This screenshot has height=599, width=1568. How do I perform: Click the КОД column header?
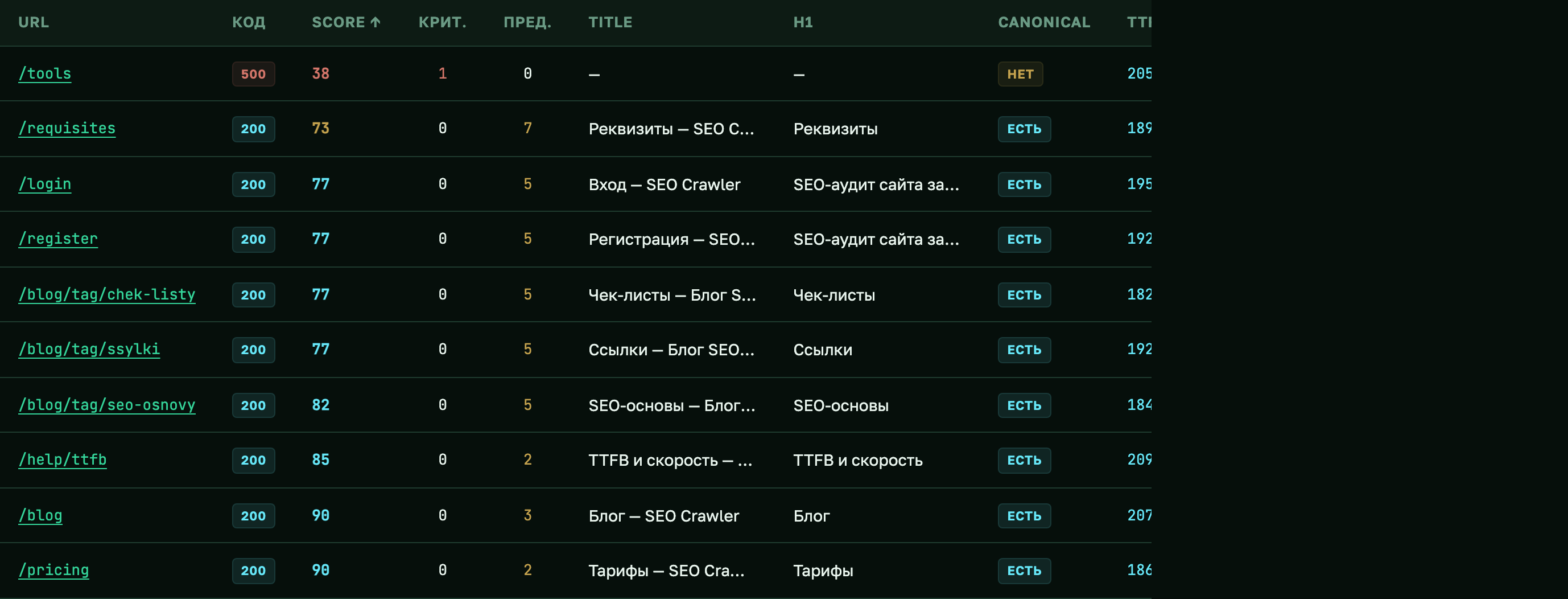point(249,23)
